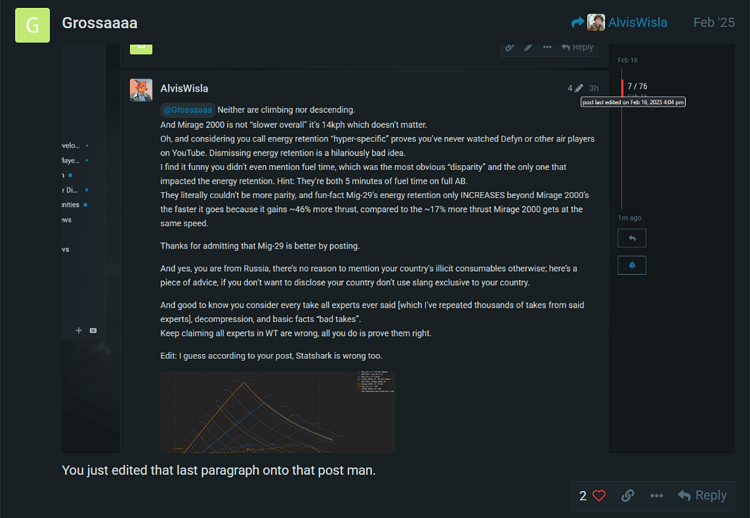Click the sidebar plus icon

click(x=79, y=330)
